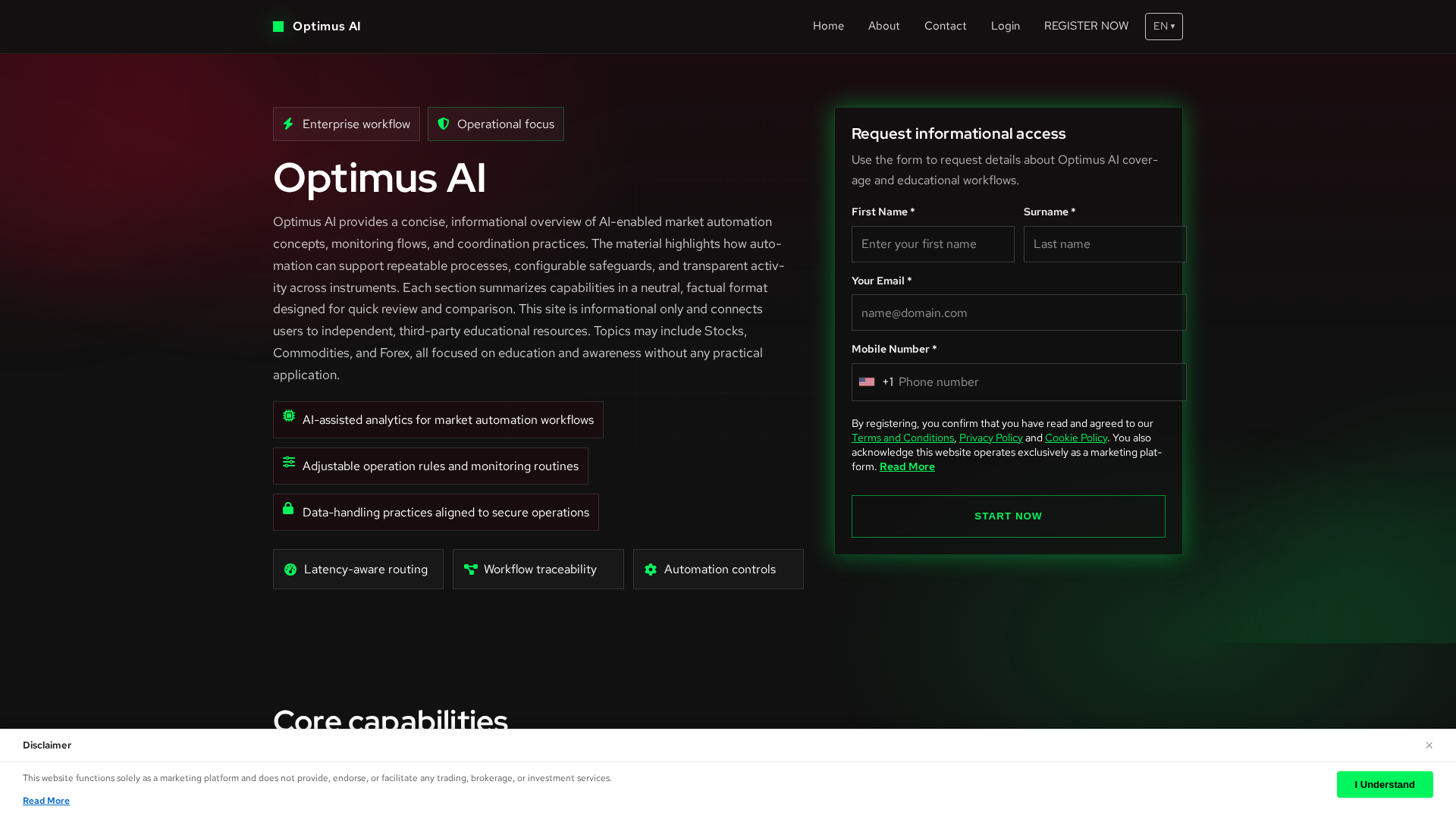Click the sliders icon for Adjustable operation rules

[289, 462]
